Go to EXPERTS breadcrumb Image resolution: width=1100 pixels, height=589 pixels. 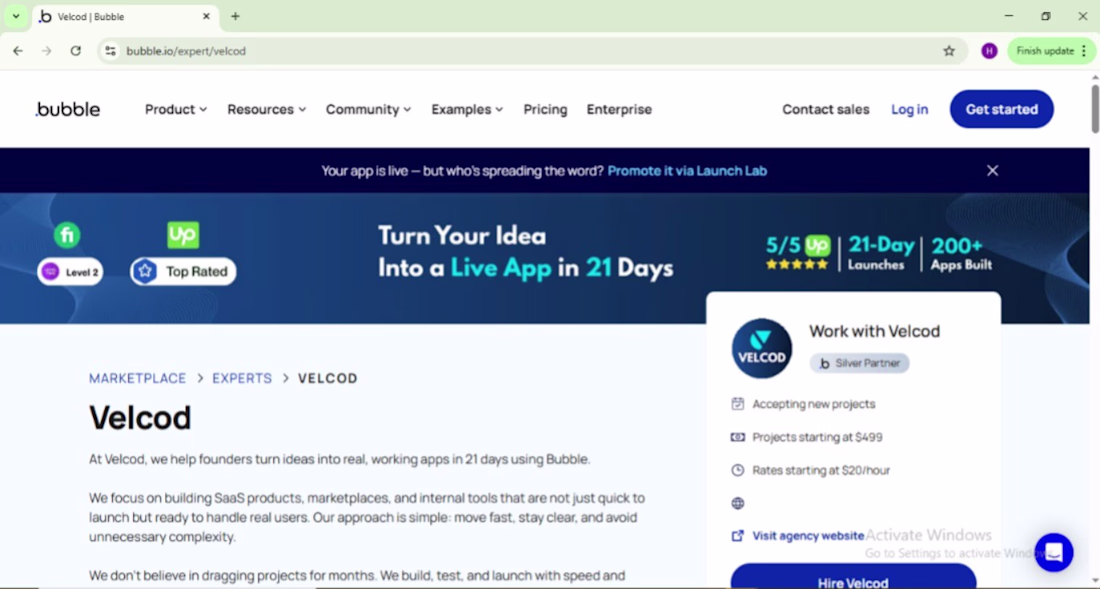[x=242, y=379]
